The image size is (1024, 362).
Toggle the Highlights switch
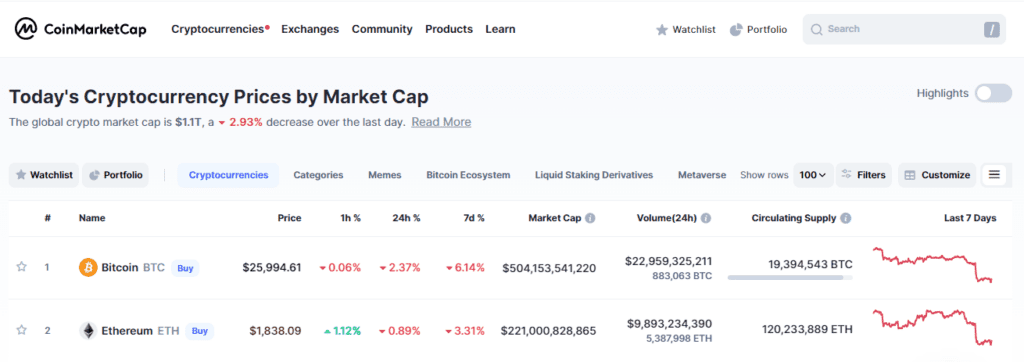993,93
